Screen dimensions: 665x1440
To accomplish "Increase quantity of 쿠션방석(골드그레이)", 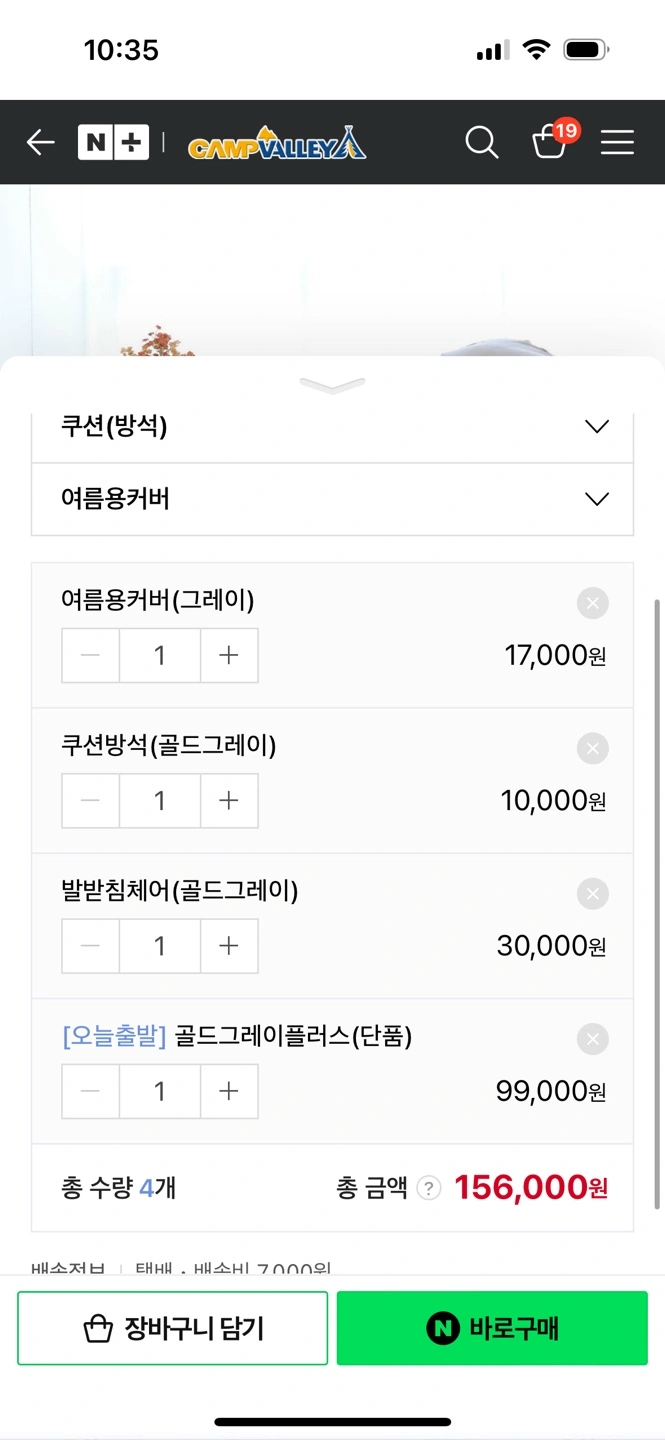I will pos(229,801).
